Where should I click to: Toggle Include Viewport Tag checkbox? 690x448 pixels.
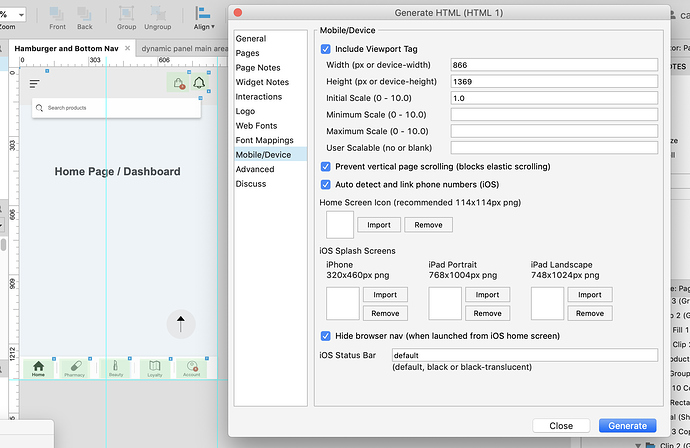point(326,49)
